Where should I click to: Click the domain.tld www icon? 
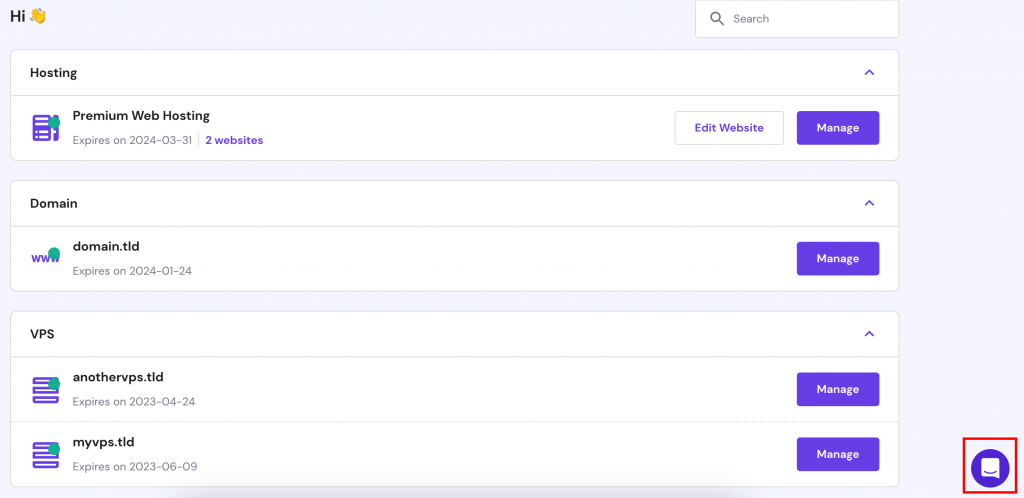(x=46, y=257)
